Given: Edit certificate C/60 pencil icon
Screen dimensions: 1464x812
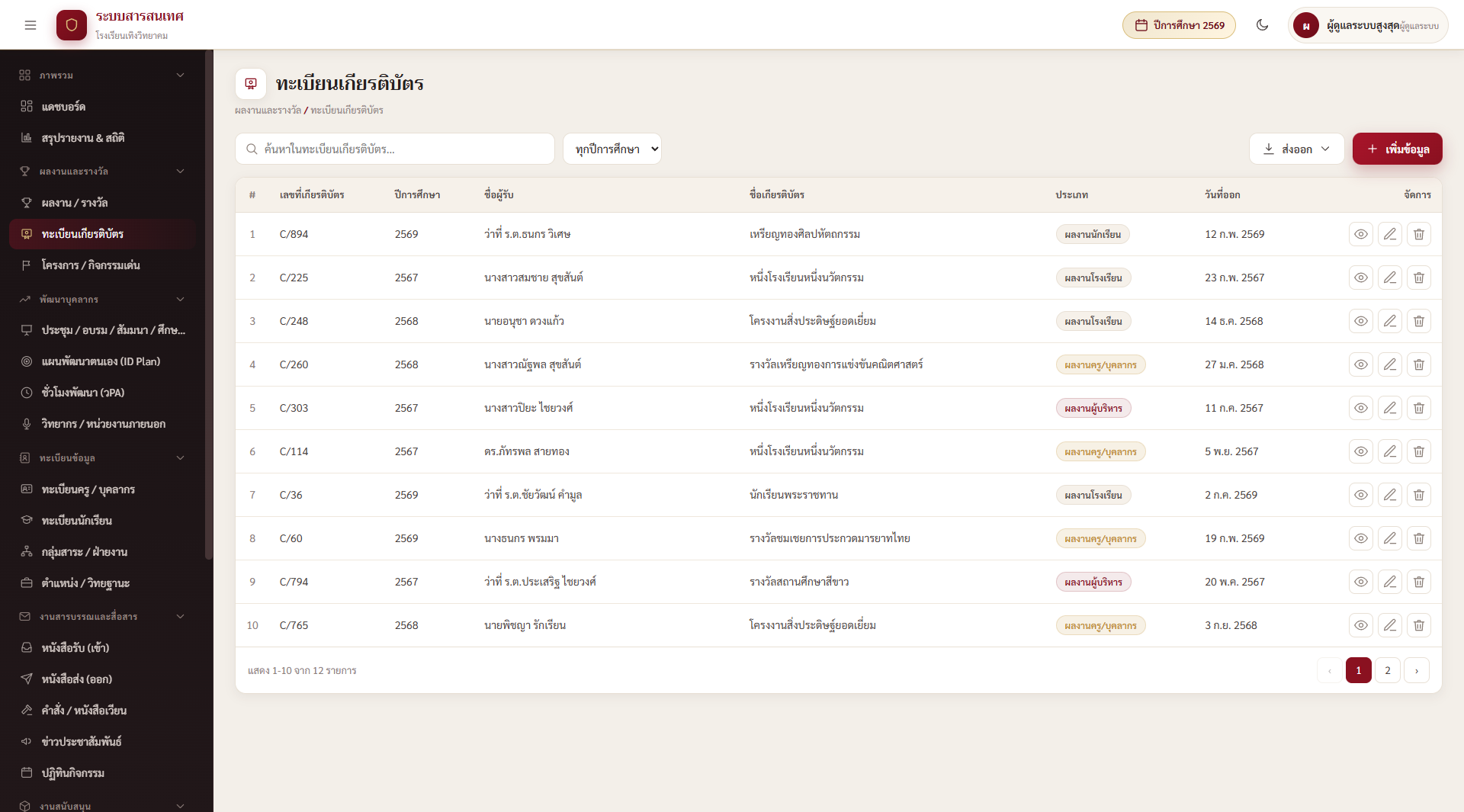Looking at the screenshot, I should click(1389, 538).
